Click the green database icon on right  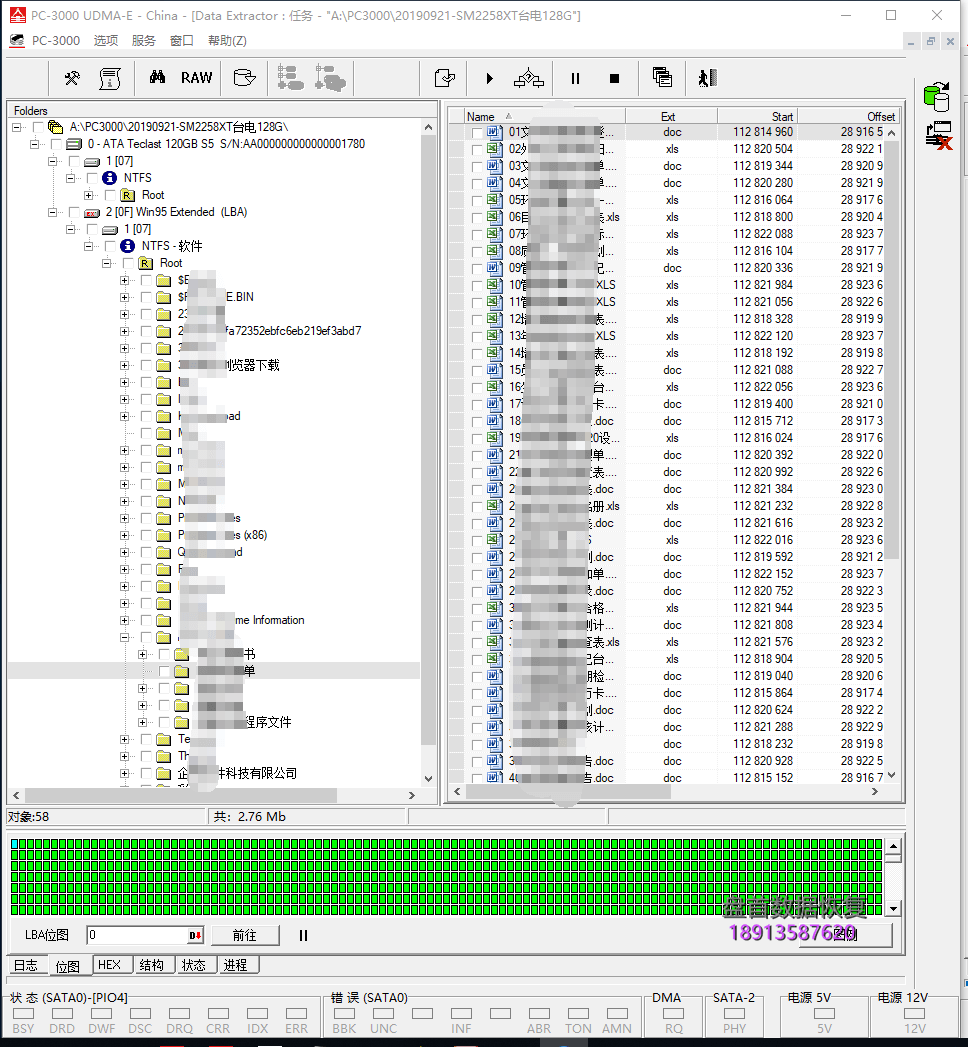[x=937, y=96]
